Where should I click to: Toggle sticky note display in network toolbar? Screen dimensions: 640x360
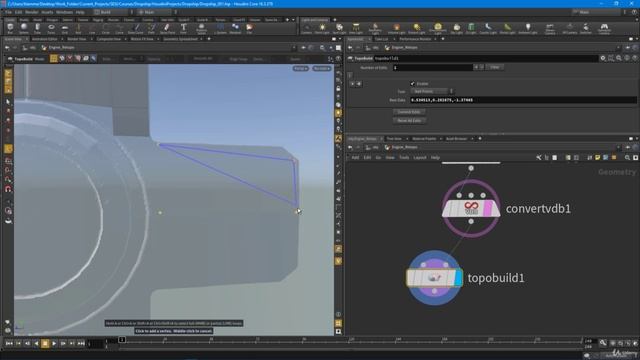tap(598, 158)
